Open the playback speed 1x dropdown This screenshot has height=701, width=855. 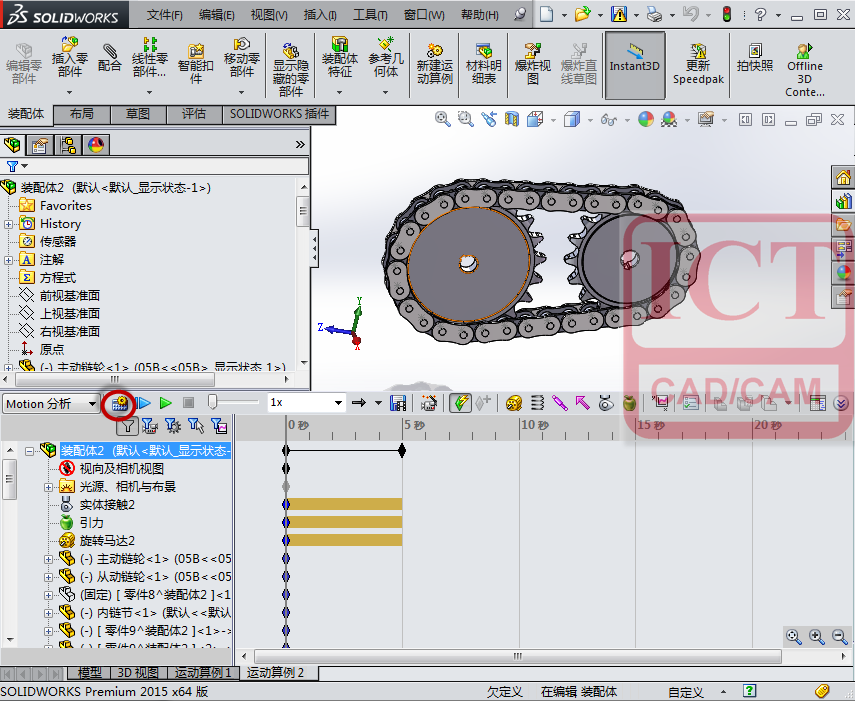[x=338, y=403]
